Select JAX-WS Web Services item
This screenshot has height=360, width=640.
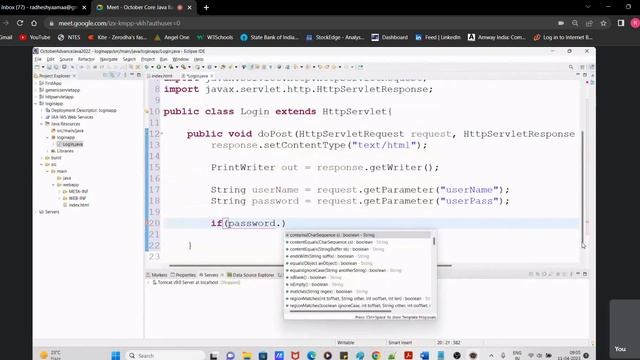tap(69, 117)
